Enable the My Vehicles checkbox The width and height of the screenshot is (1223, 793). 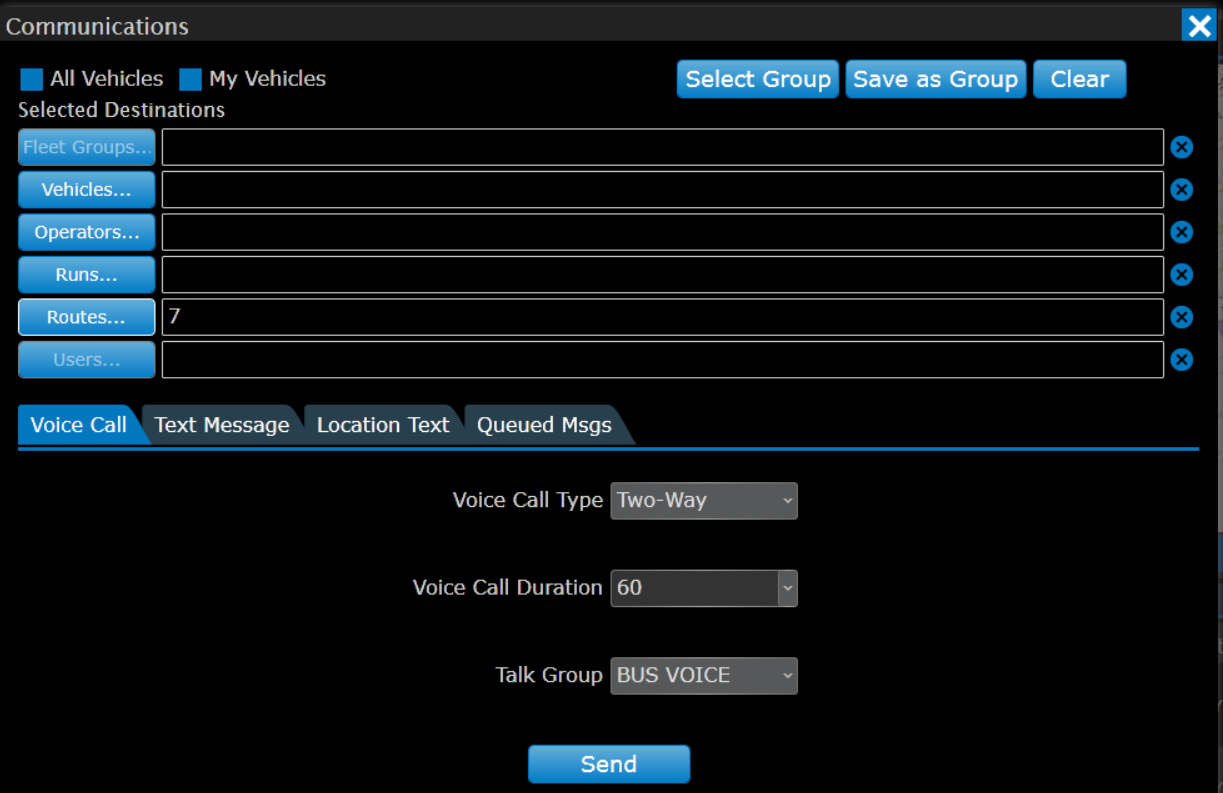[x=190, y=79]
